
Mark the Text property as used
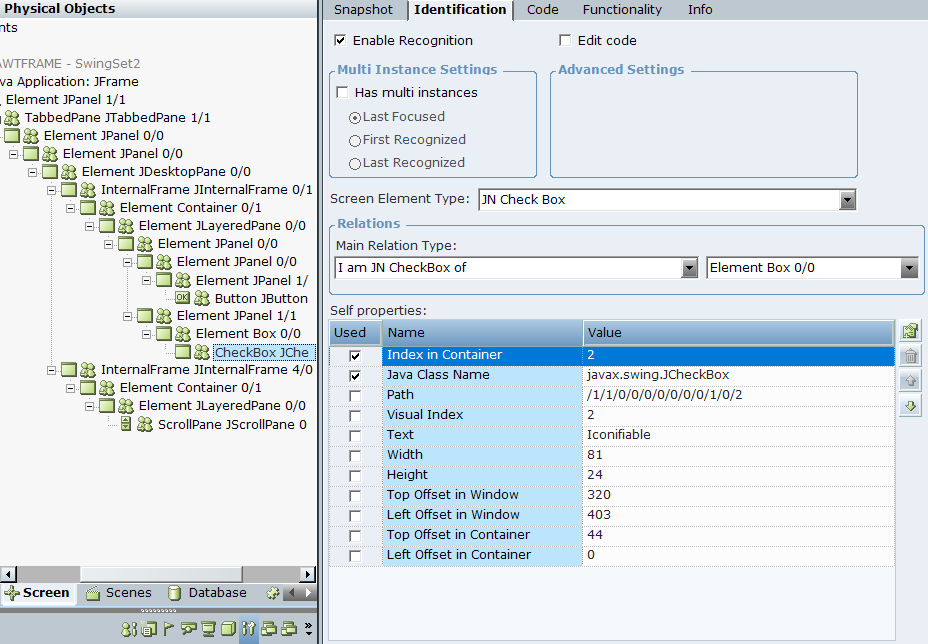[x=355, y=435]
